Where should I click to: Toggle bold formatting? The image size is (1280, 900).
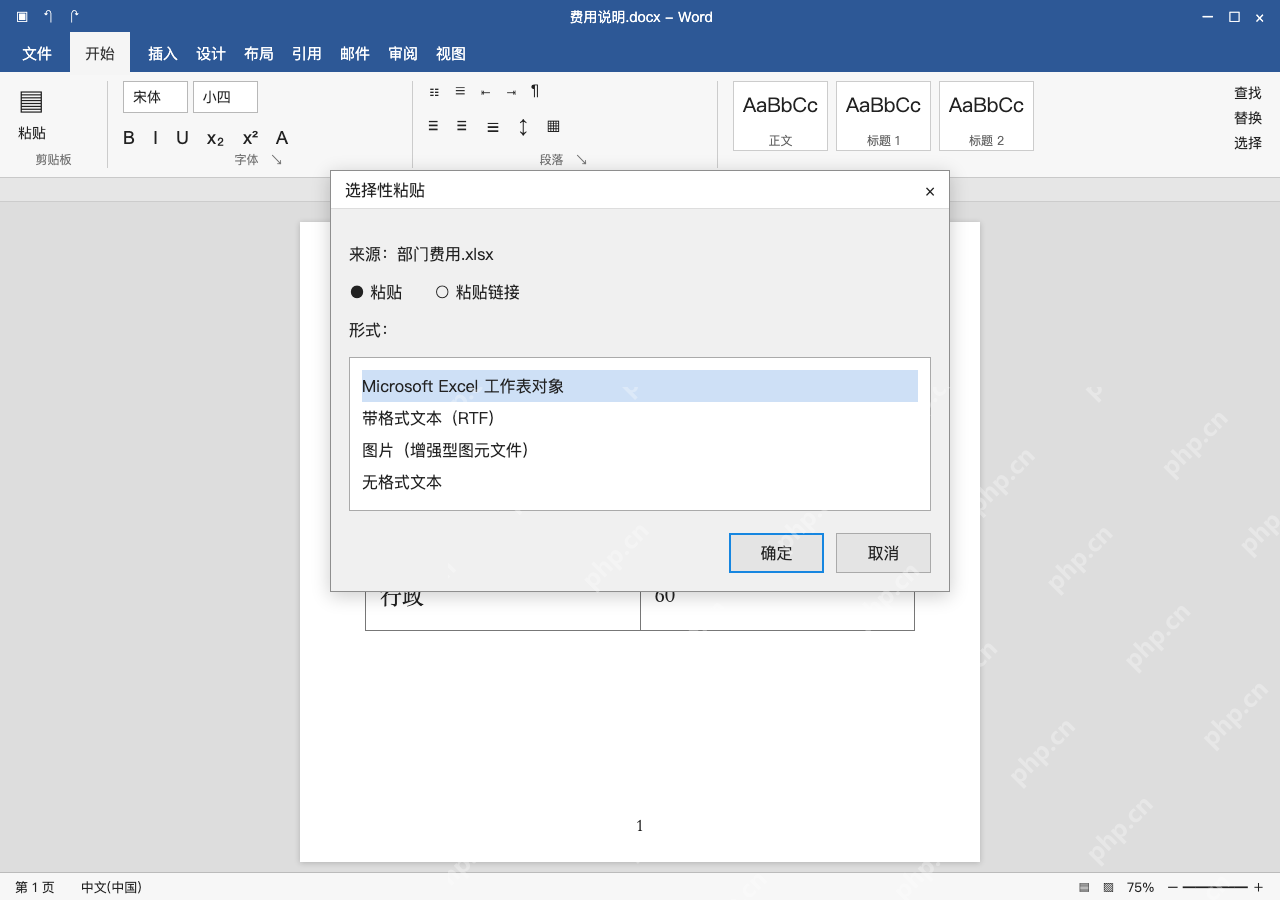click(129, 138)
